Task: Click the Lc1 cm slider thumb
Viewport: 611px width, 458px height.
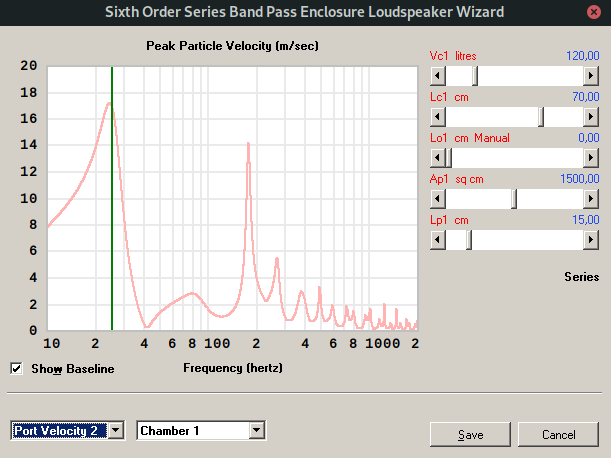Action: click(541, 117)
